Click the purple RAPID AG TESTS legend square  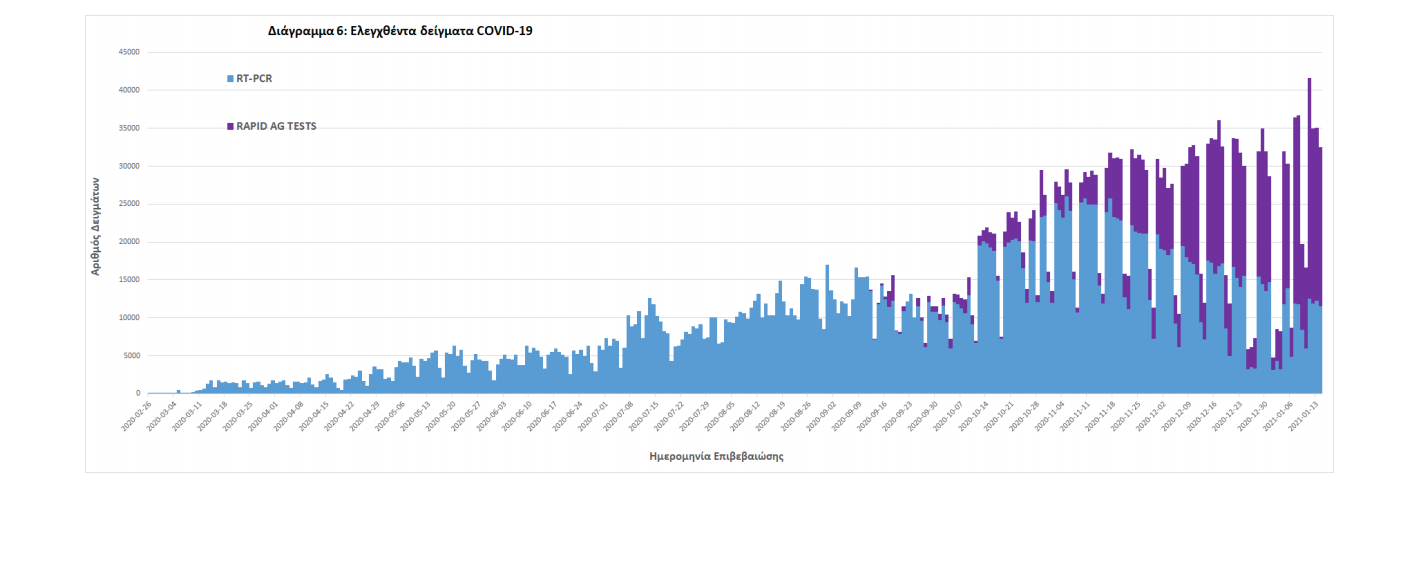[230, 126]
